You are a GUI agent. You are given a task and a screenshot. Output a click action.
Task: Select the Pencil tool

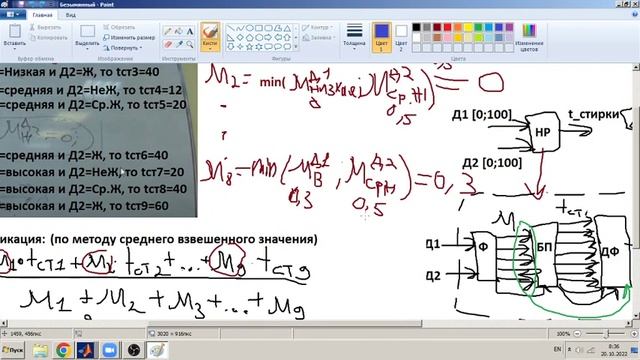[168, 31]
